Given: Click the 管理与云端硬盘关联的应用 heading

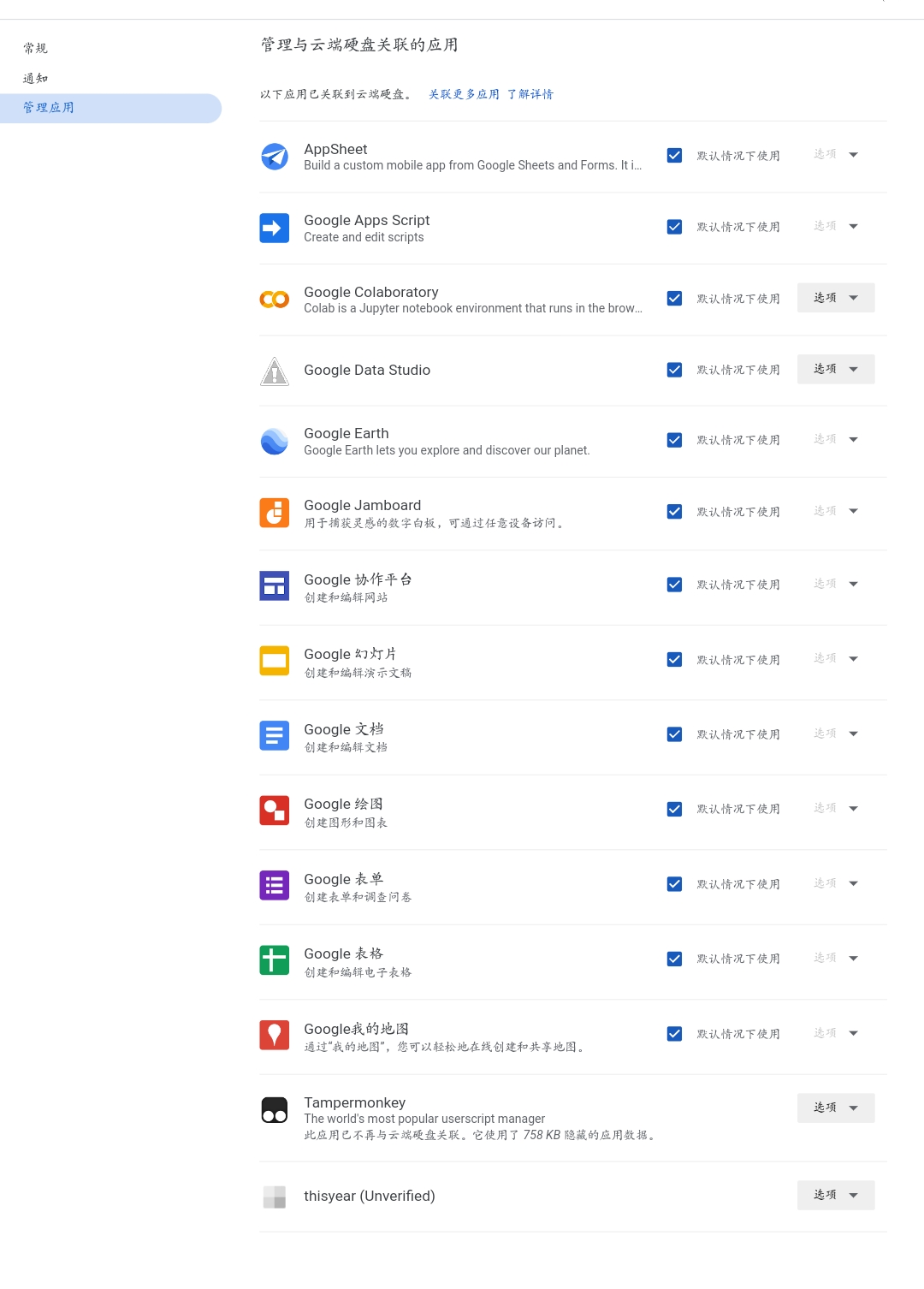Looking at the screenshot, I should (359, 45).
